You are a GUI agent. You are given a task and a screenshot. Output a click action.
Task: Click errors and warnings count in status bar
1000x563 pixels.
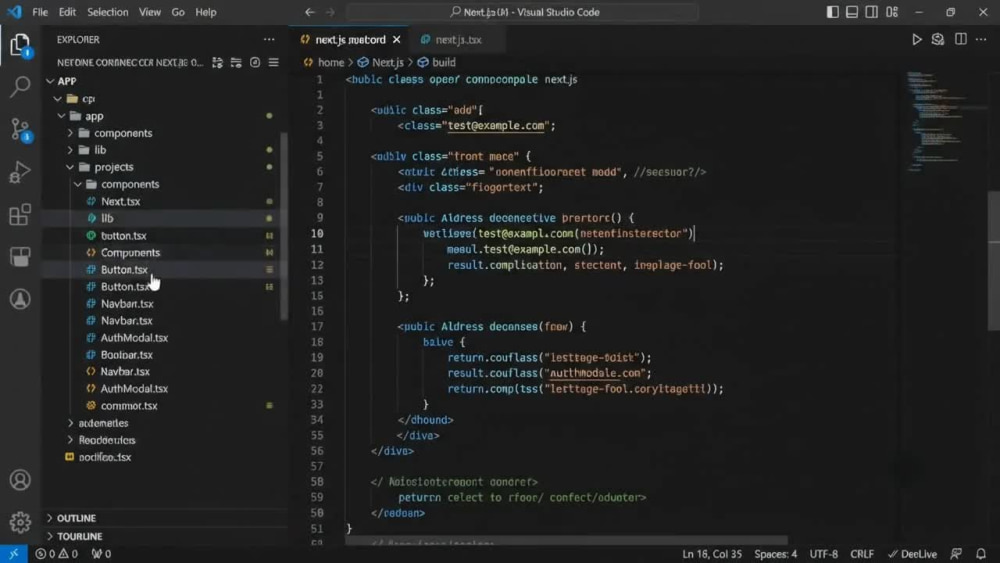coord(56,553)
